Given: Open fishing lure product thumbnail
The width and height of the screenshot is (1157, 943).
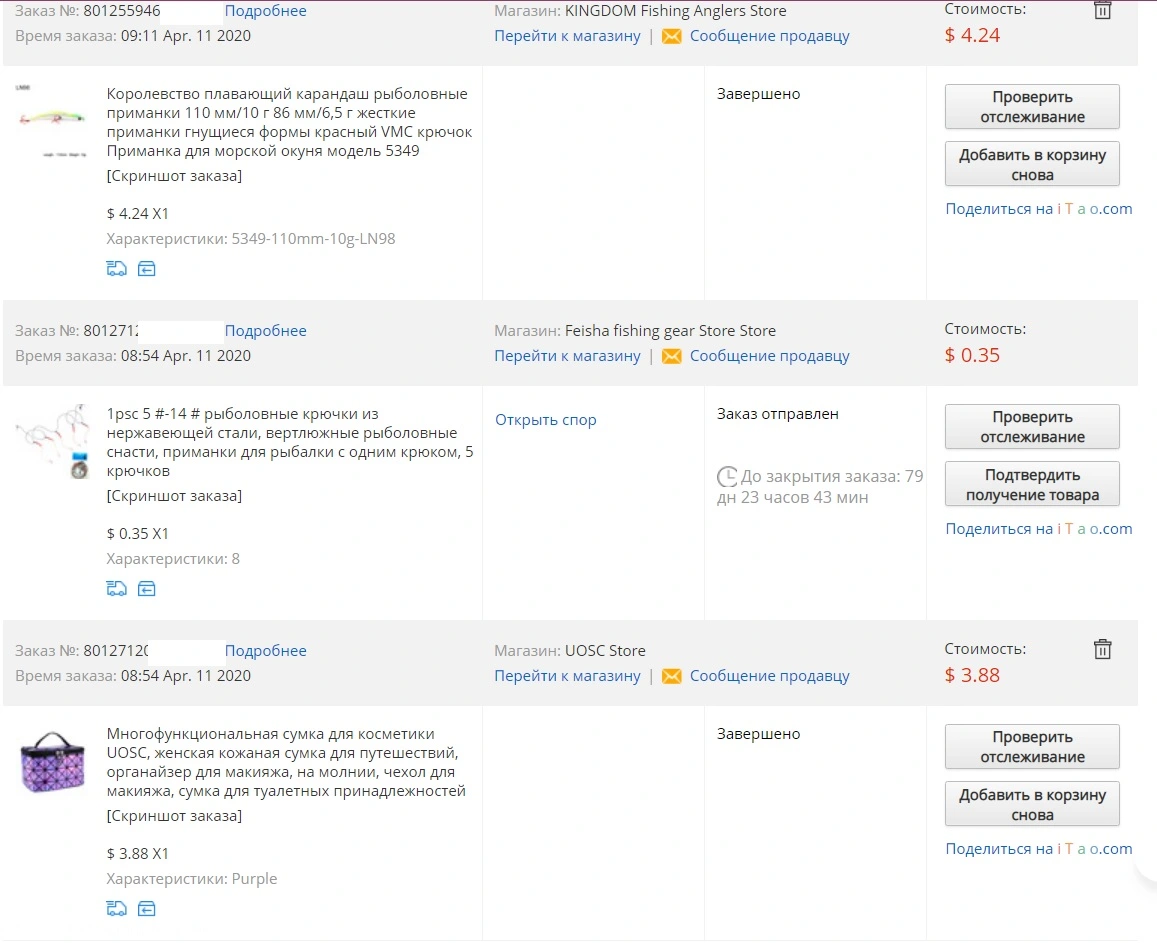Looking at the screenshot, I should coord(52,121).
